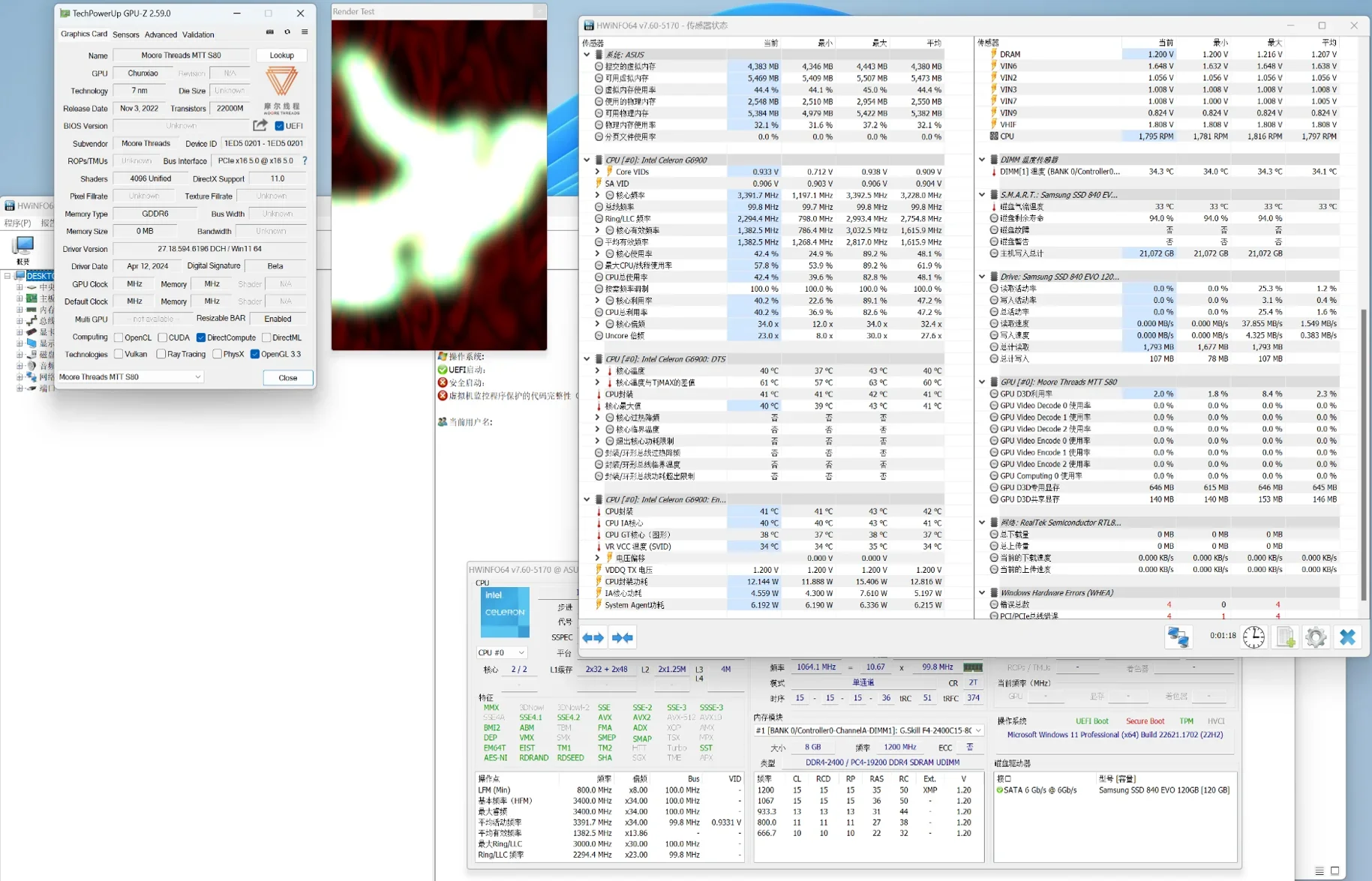Click the GPU-Z refresh icon
The height and width of the screenshot is (881, 1372).
click(287, 32)
